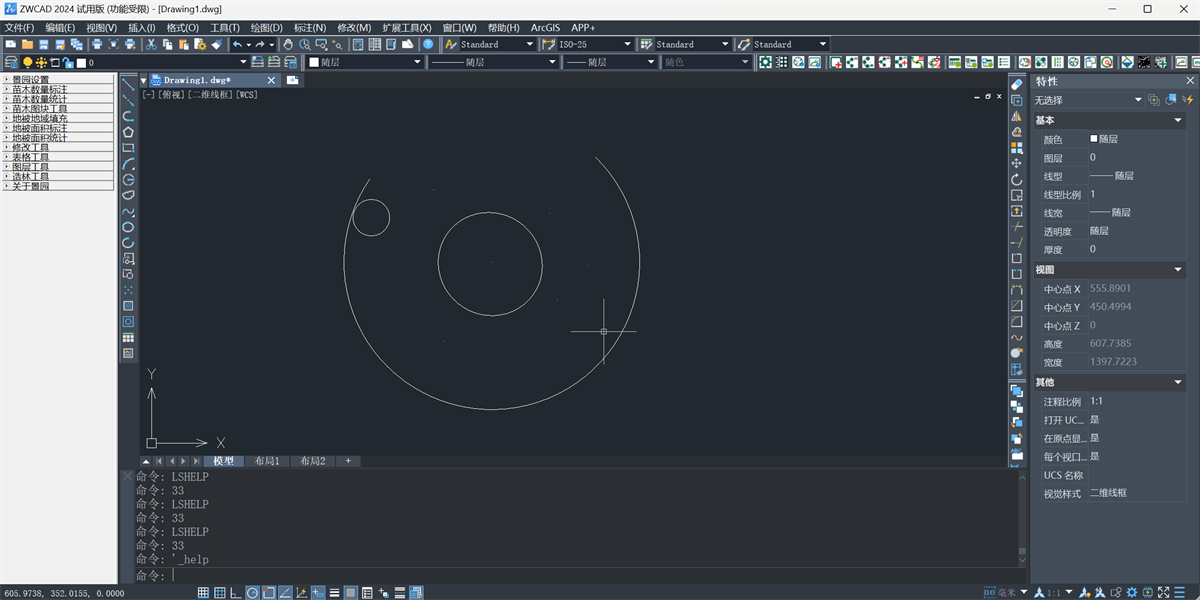Click the green gear landscape settings icon
Screen dimensions: 1200x600
pyautogui.click(x=765, y=62)
